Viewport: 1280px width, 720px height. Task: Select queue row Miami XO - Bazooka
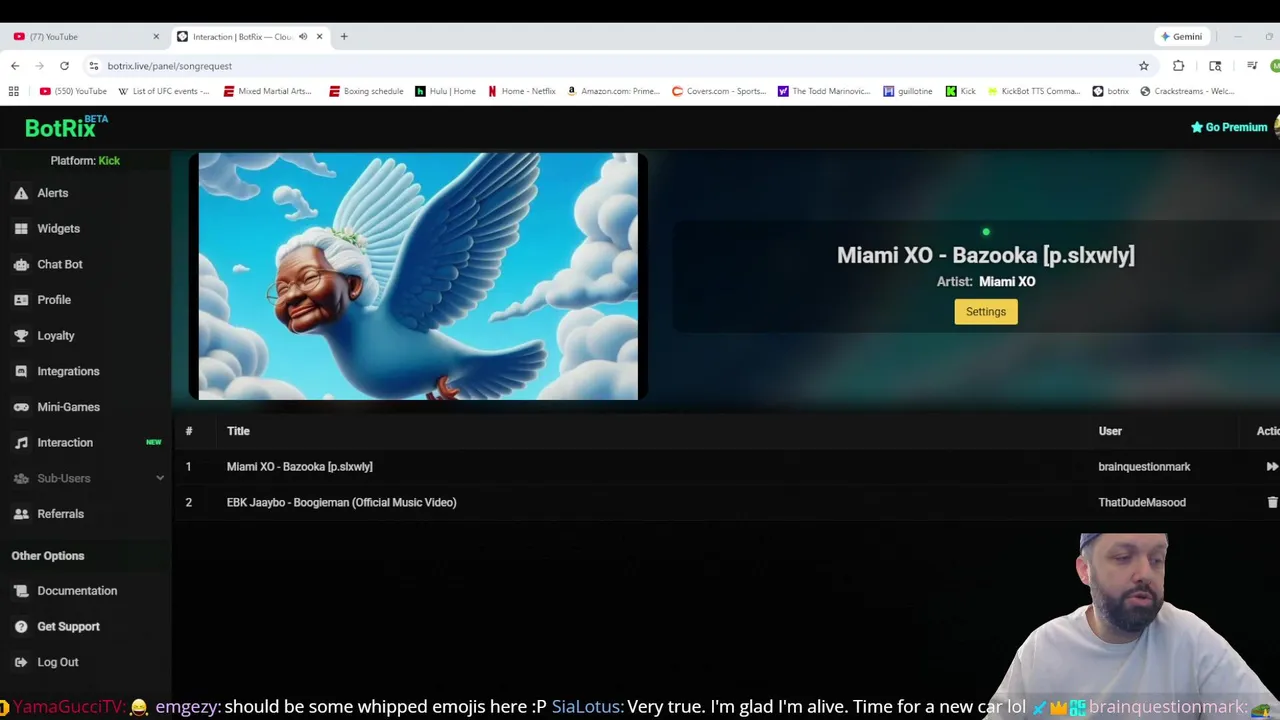(299, 467)
